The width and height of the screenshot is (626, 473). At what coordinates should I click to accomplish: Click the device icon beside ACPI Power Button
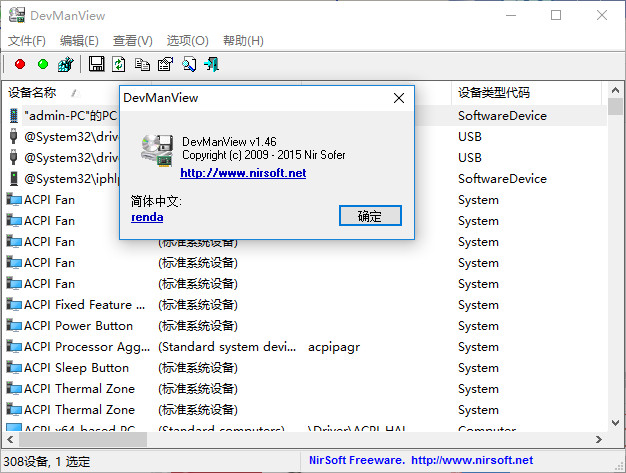(14, 326)
